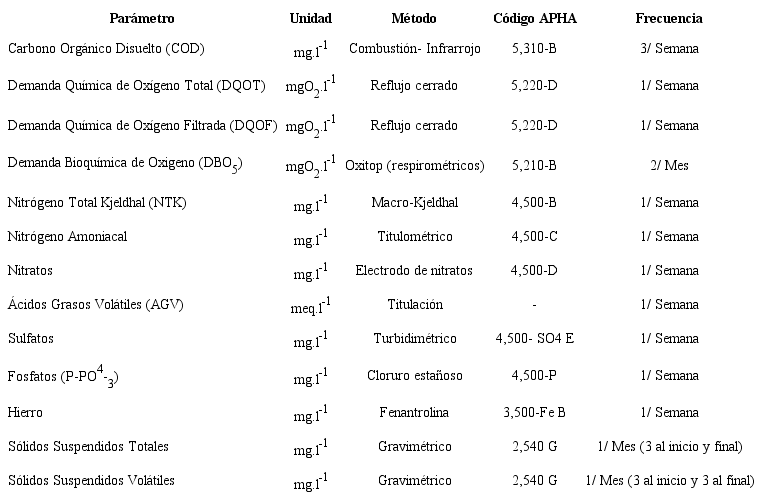Select the Método column header
Screen dimensions: 763x501
point(414,19)
